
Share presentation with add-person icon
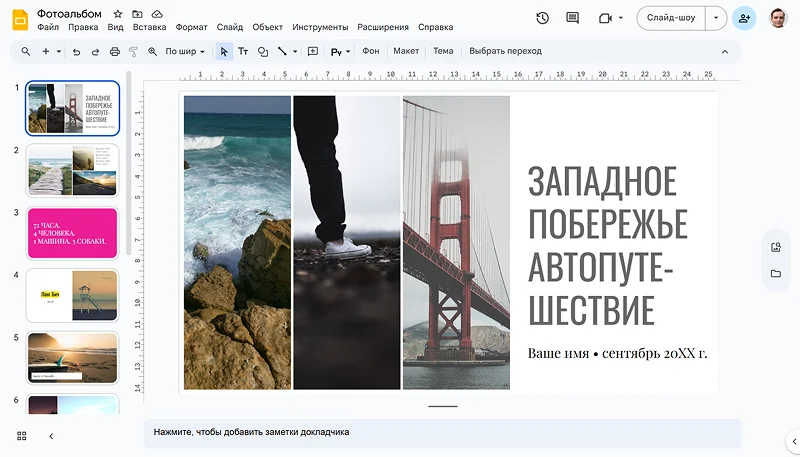[x=744, y=18]
